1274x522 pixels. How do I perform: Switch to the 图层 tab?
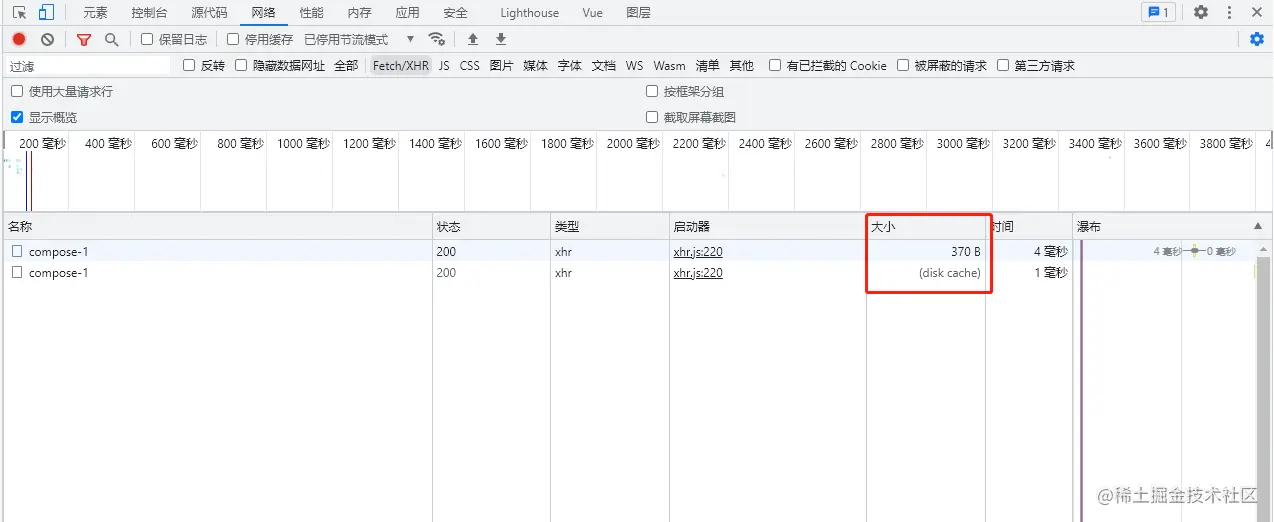click(x=638, y=13)
